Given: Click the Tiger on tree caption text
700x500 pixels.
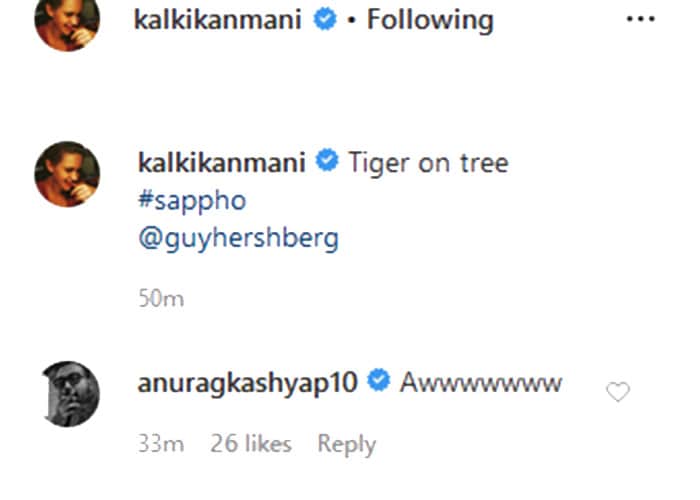Looking at the screenshot, I should click(427, 161).
